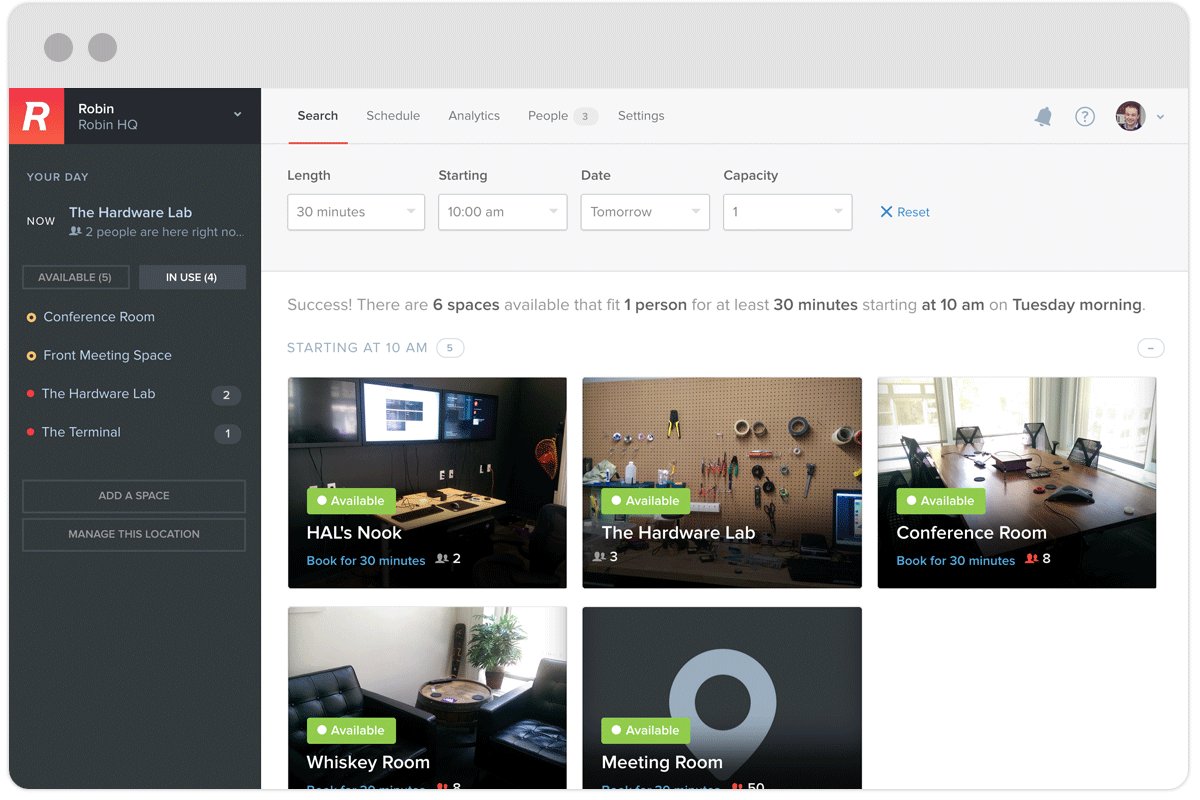The image size is (1200, 800).
Task: Open the Capacity dropdown showing 1
Action: tap(788, 212)
